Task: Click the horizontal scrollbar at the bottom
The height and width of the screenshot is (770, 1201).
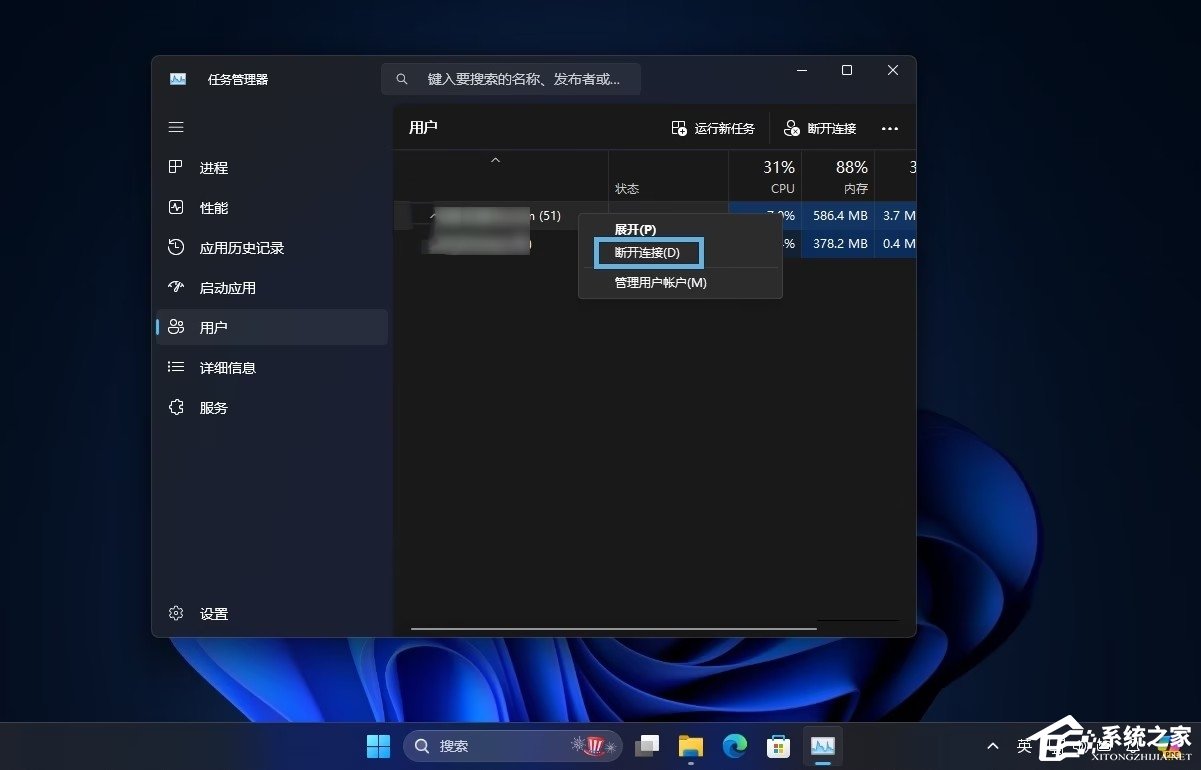Action: click(x=613, y=629)
